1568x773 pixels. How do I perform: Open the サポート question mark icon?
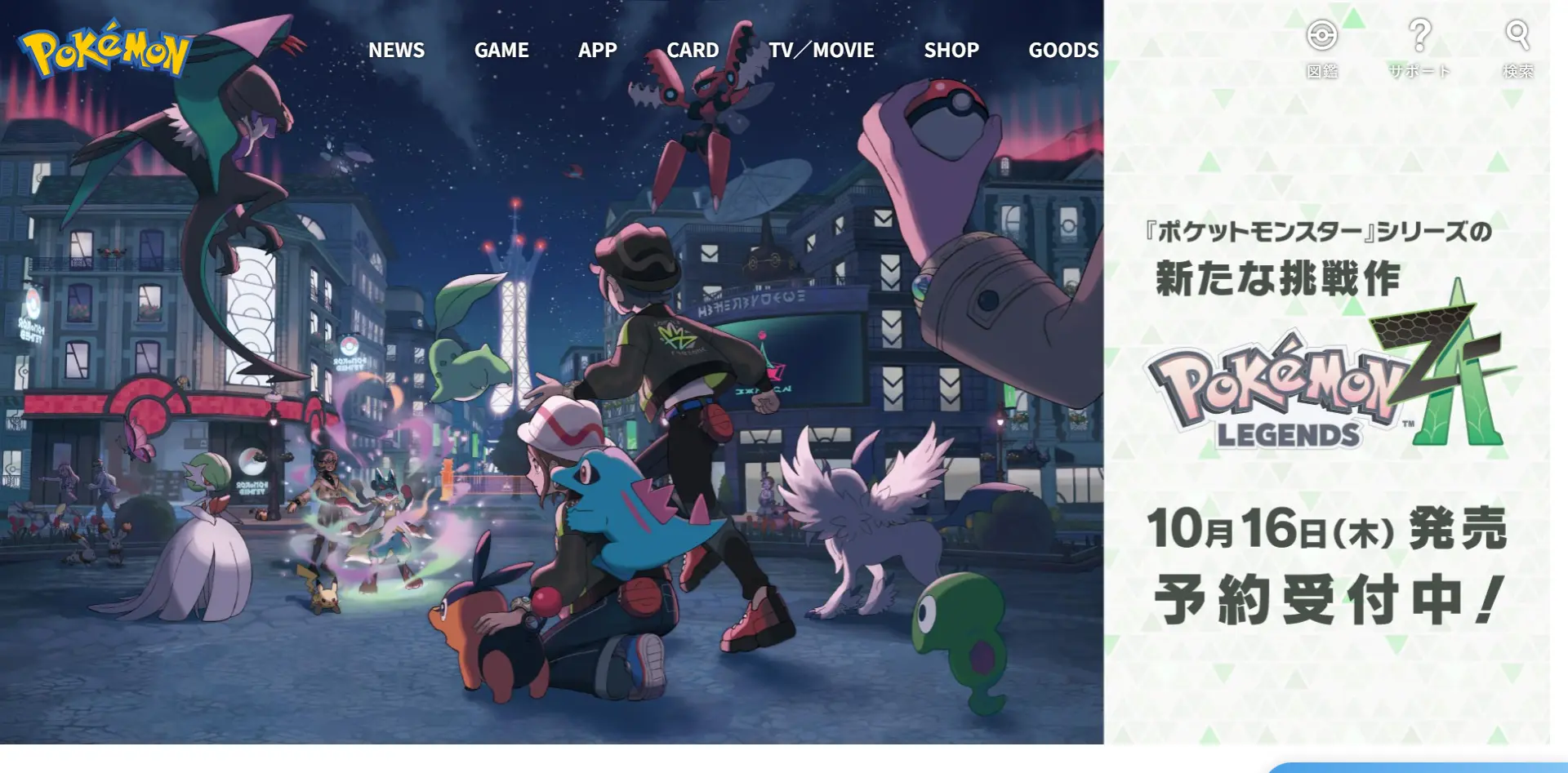click(x=1419, y=49)
